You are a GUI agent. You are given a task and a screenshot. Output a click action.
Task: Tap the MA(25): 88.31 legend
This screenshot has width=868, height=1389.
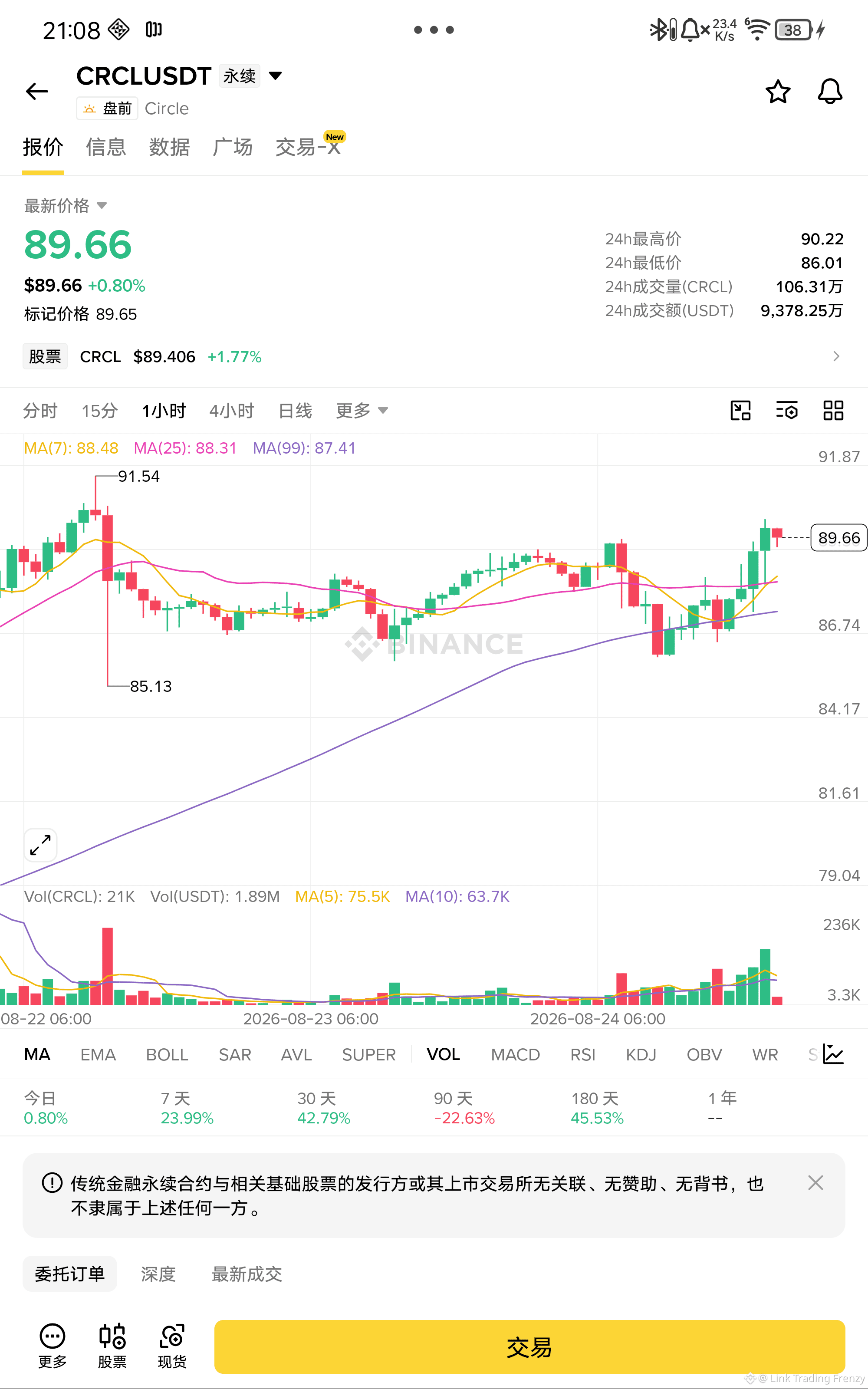point(185,448)
